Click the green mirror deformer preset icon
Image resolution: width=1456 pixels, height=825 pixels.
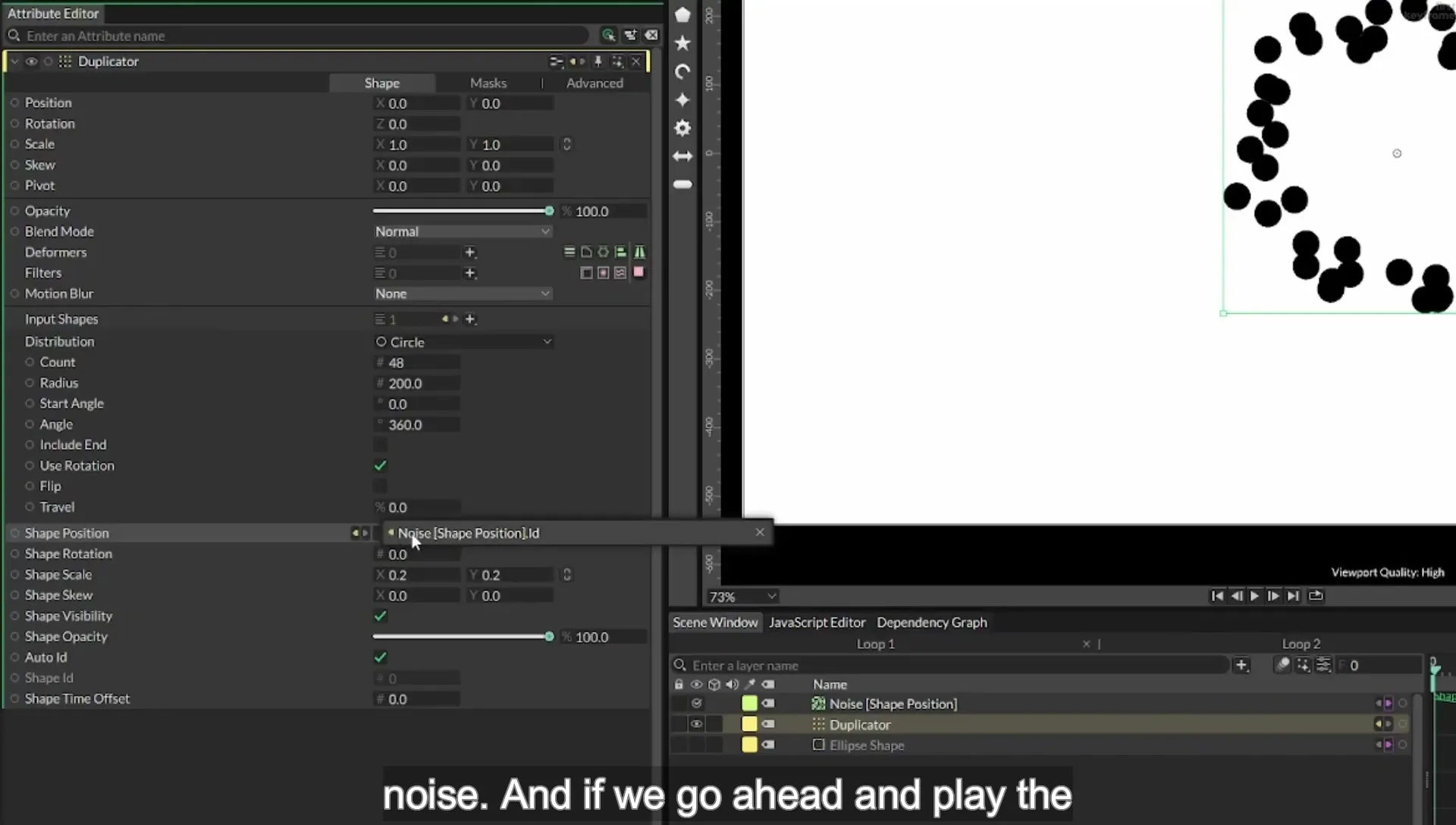[639, 252]
